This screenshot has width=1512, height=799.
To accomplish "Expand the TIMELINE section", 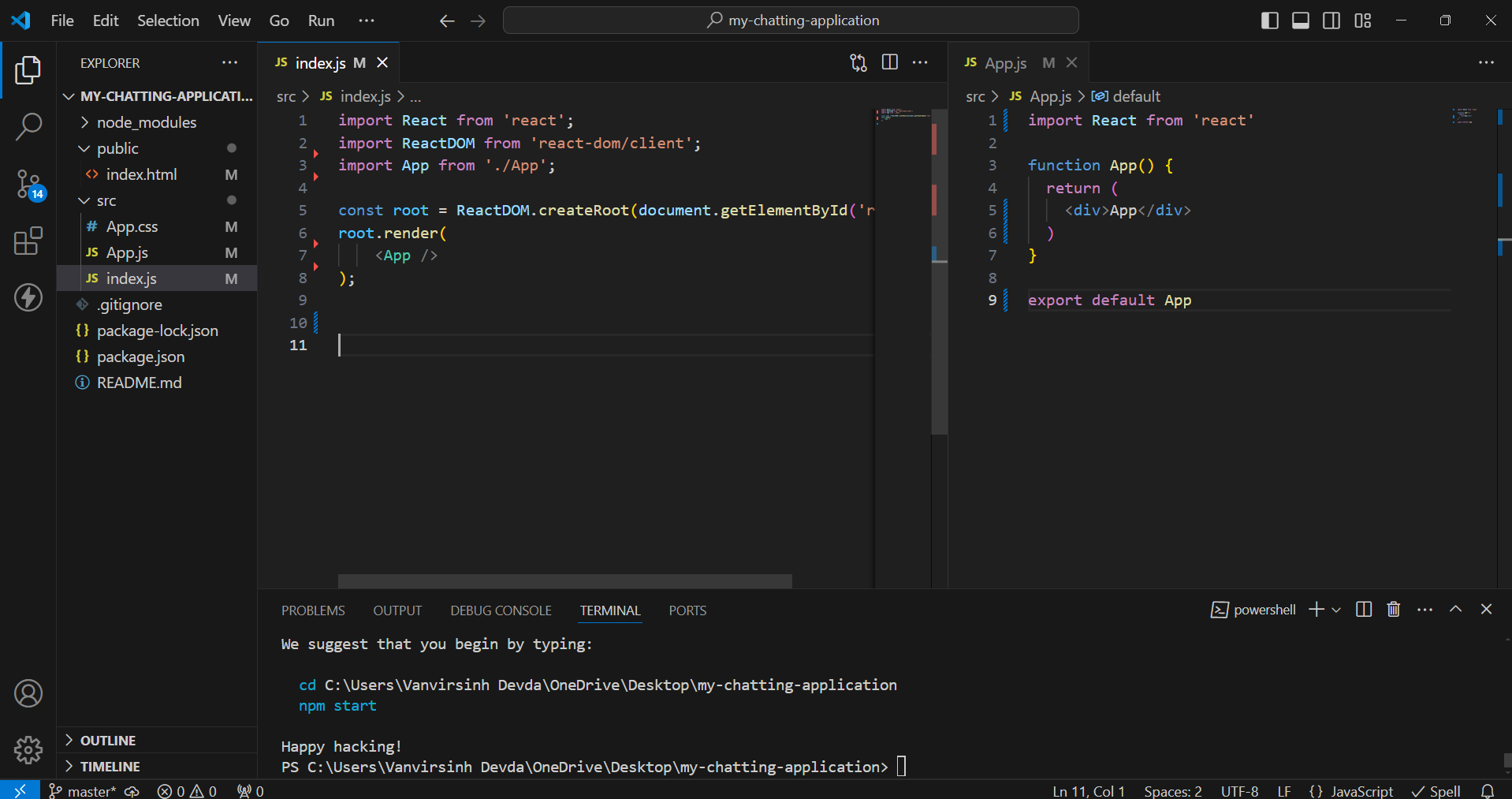I will (x=157, y=766).
